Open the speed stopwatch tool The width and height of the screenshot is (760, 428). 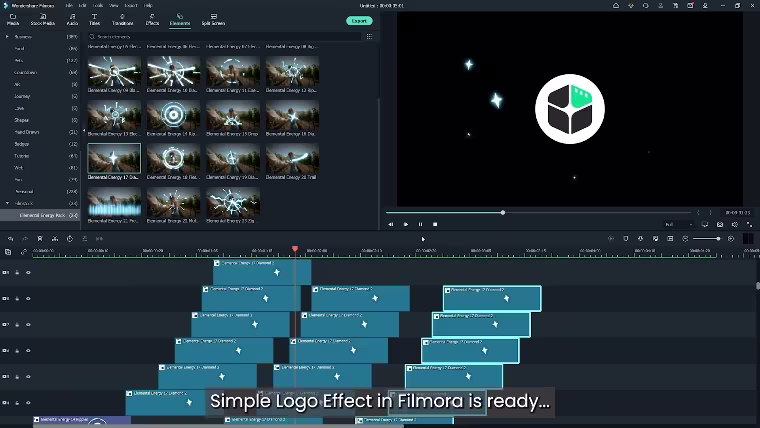coord(70,238)
